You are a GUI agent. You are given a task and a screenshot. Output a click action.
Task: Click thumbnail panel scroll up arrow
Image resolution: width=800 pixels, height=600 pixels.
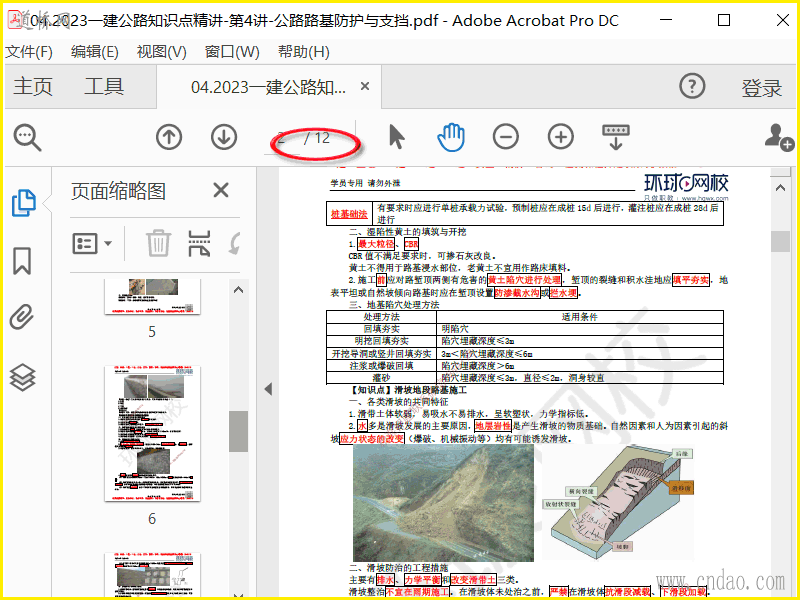tap(238, 290)
